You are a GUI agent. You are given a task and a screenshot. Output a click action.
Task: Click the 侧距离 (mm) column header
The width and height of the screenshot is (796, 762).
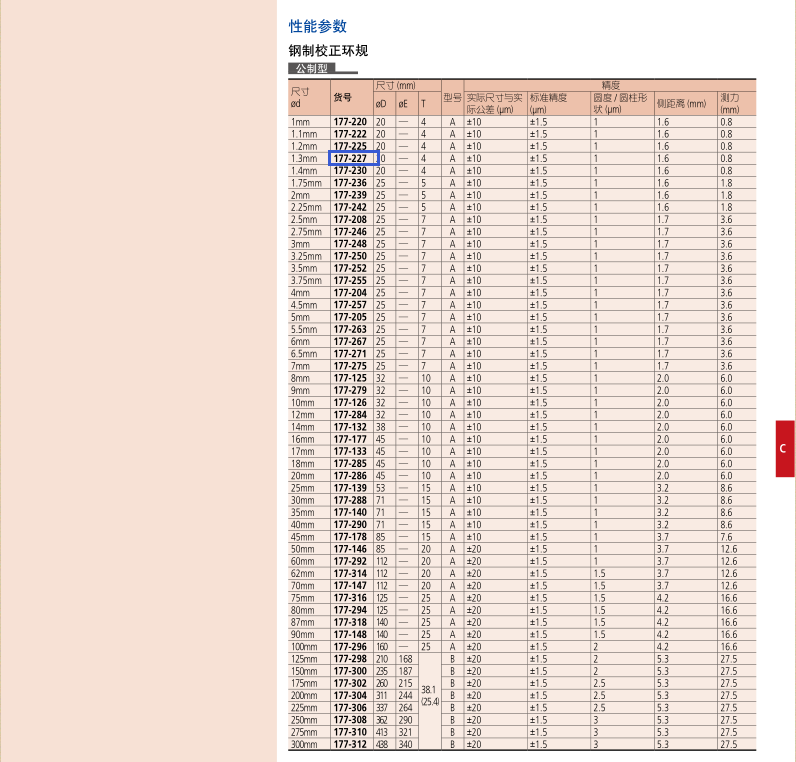coord(681,104)
